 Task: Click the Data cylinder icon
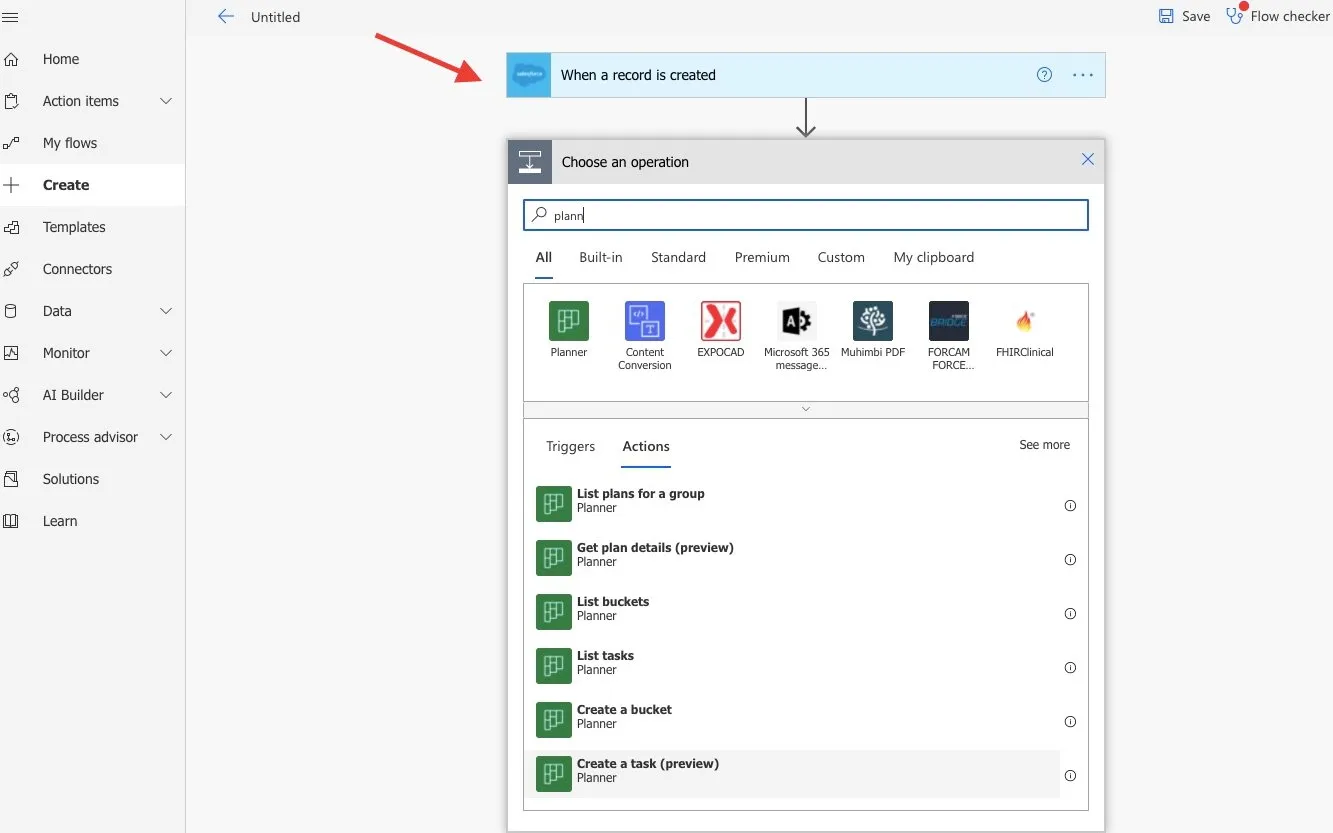pos(12,311)
